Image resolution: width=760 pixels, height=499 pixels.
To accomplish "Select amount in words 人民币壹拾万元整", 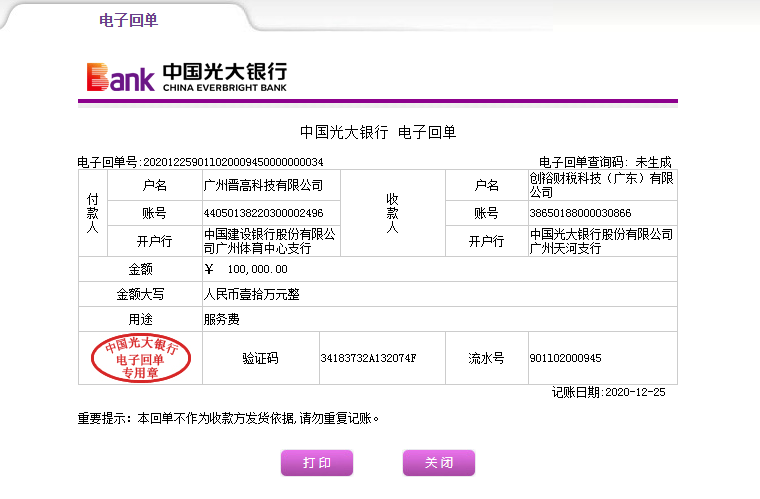I will (x=252, y=294).
